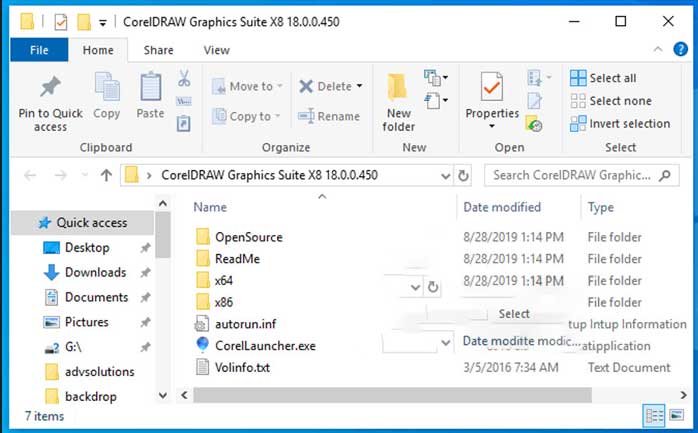Open Documents in navigation pane
Viewport: 698px width, 433px height.
pos(96,297)
